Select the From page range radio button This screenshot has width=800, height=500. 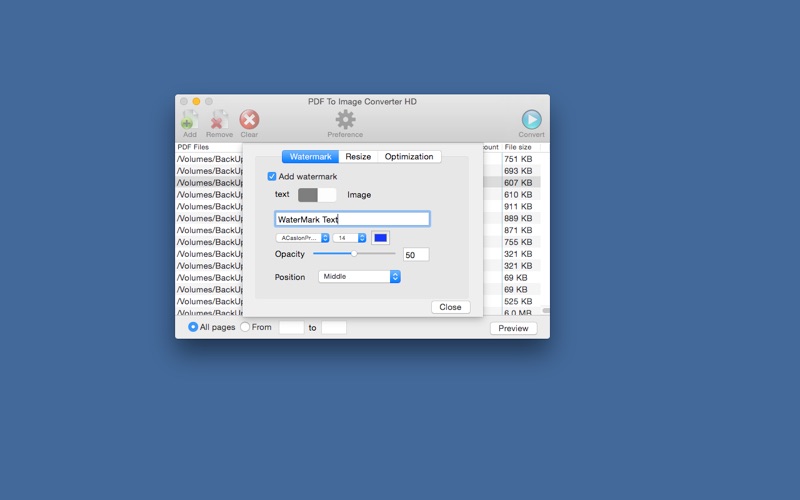tap(245, 327)
